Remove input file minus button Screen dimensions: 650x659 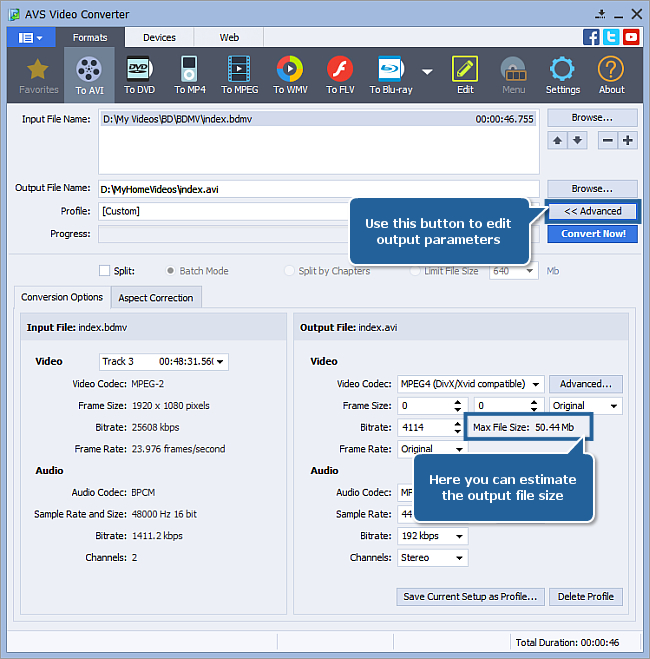tap(608, 140)
